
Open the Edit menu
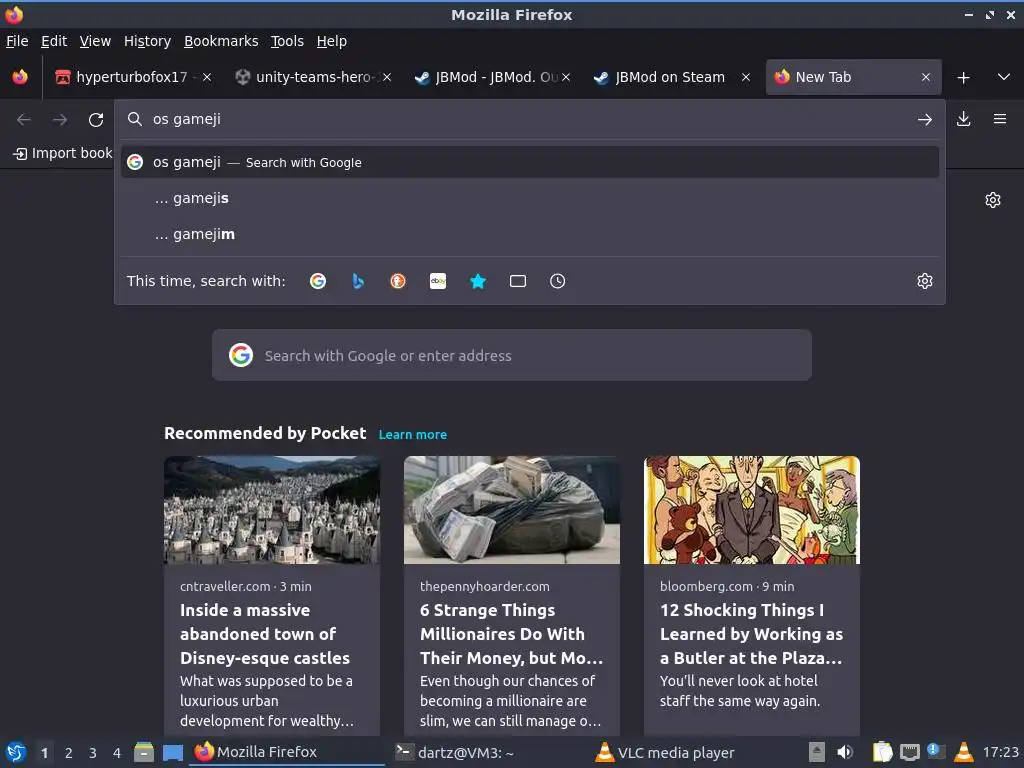54,41
